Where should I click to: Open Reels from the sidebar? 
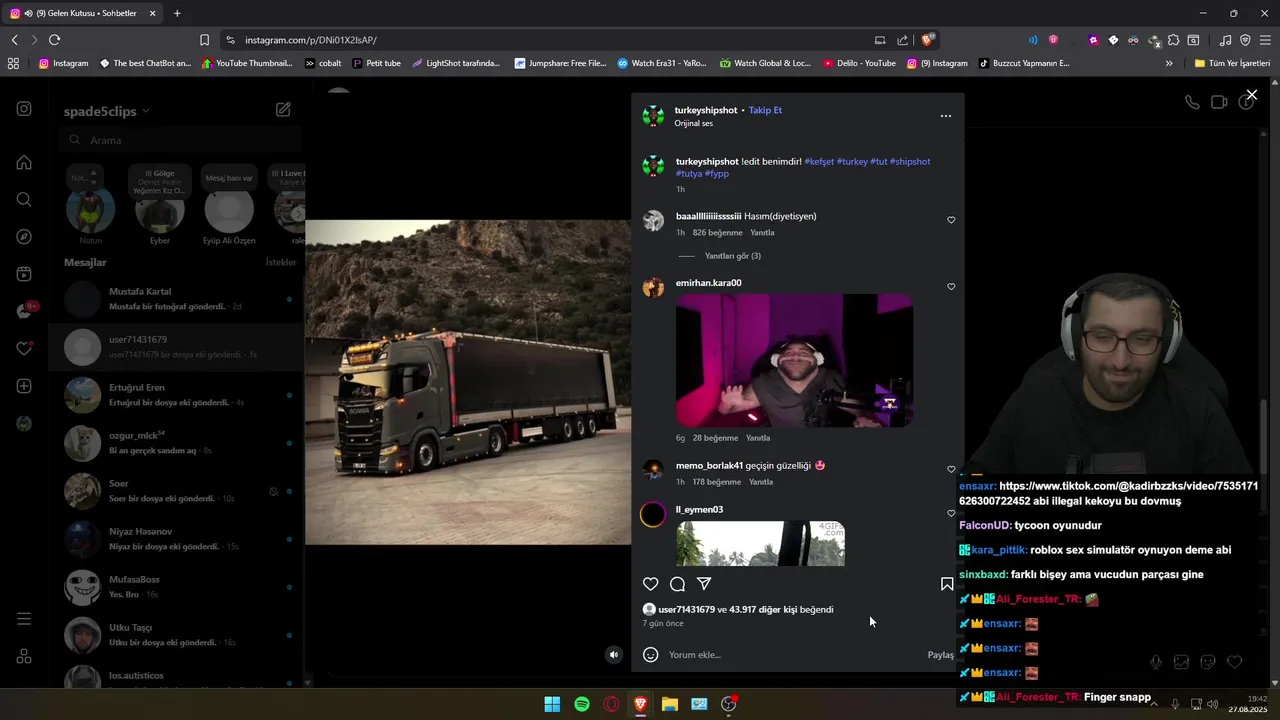[x=24, y=274]
